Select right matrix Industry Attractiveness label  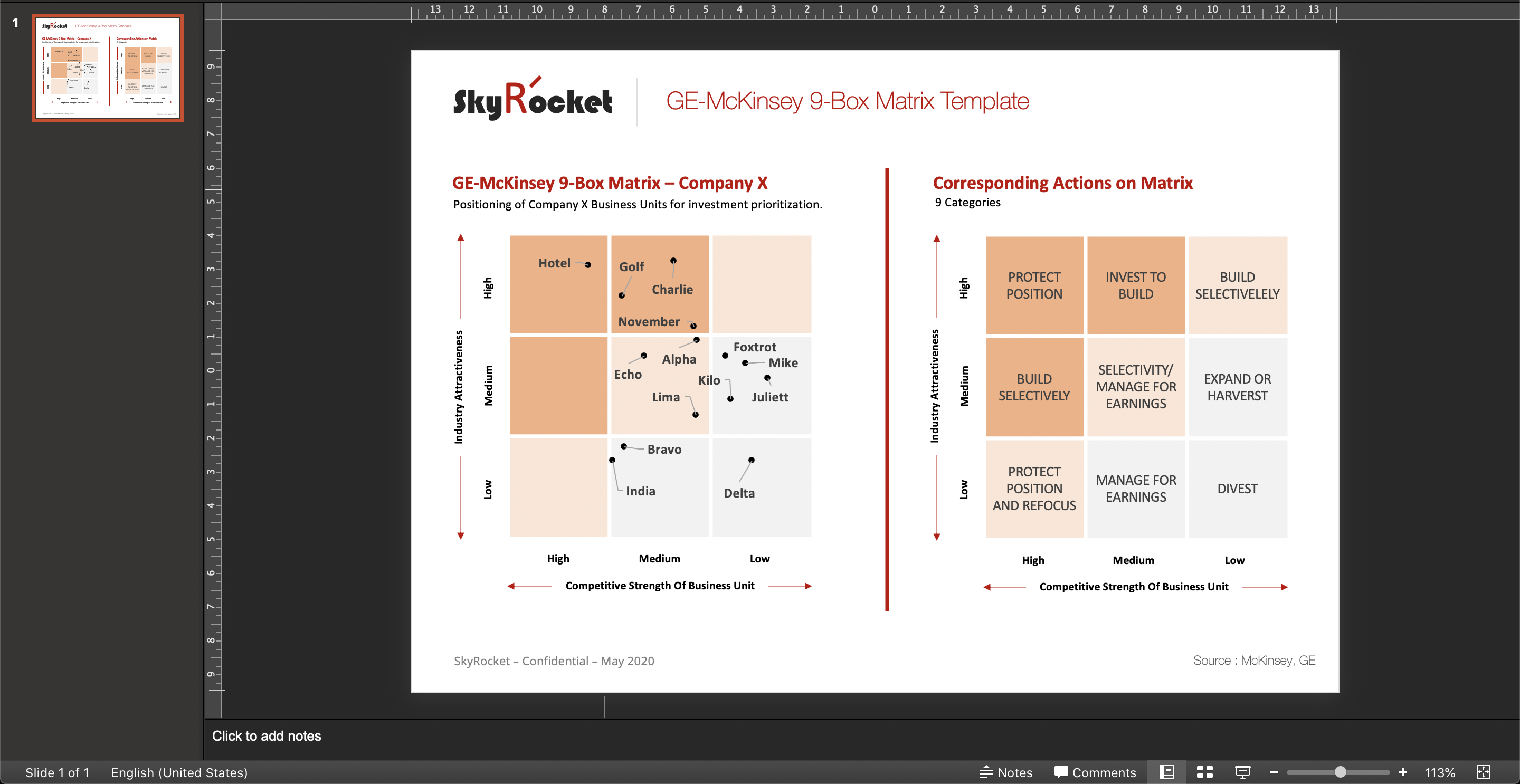[934, 386]
